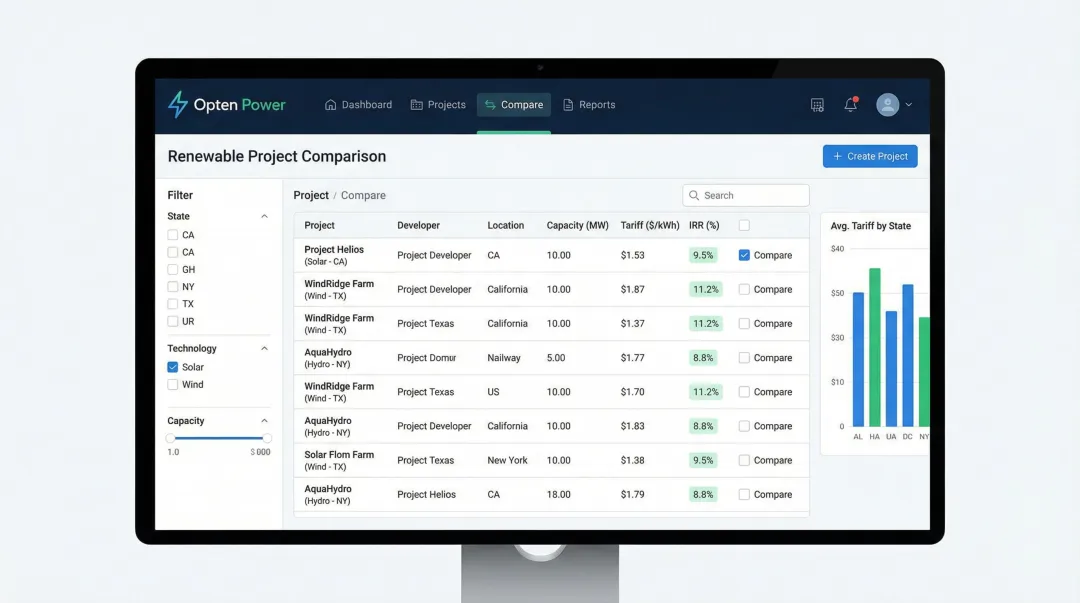Image resolution: width=1080 pixels, height=603 pixels.
Task: Go to the Dashboard menu item
Action: point(358,104)
